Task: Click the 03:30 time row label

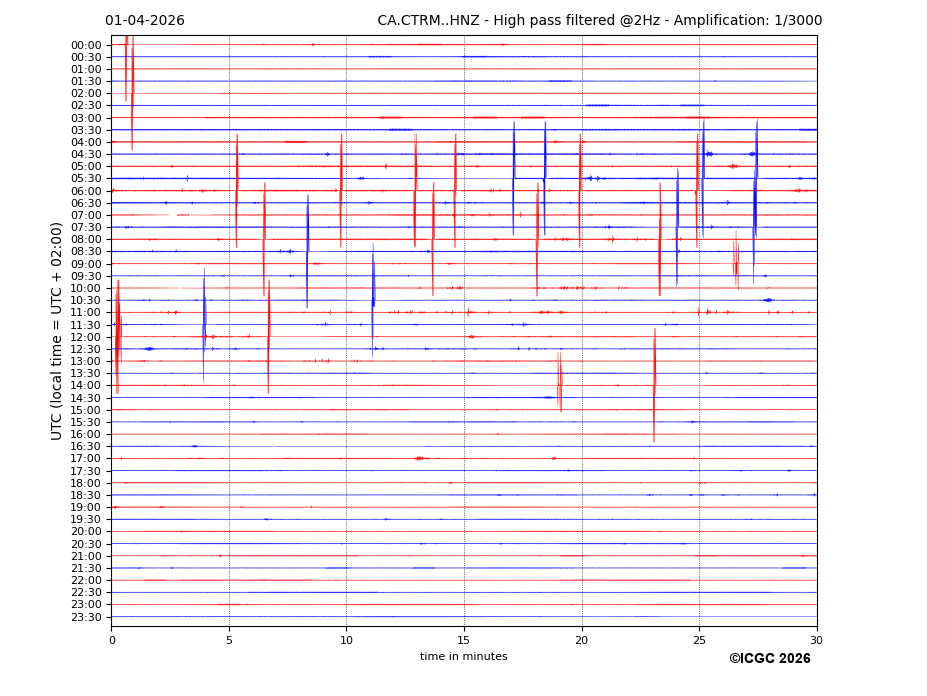Action: pyautogui.click(x=86, y=130)
